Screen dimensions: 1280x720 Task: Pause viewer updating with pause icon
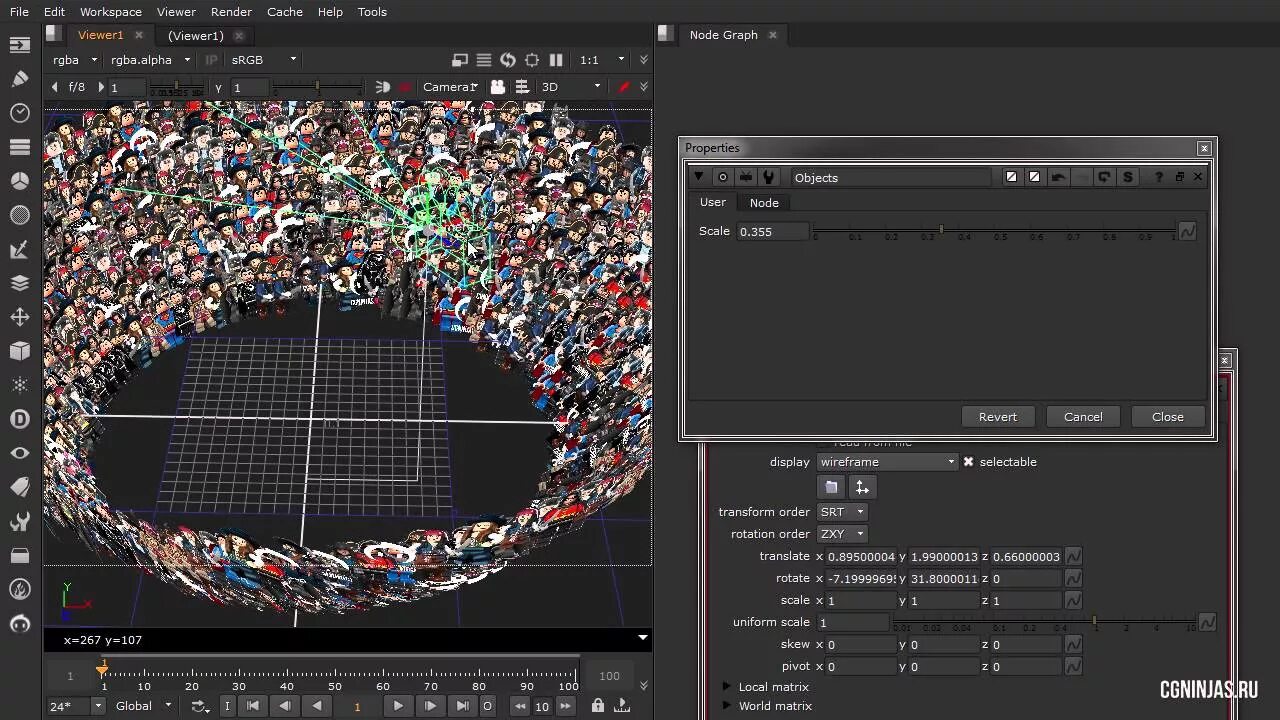[556, 60]
